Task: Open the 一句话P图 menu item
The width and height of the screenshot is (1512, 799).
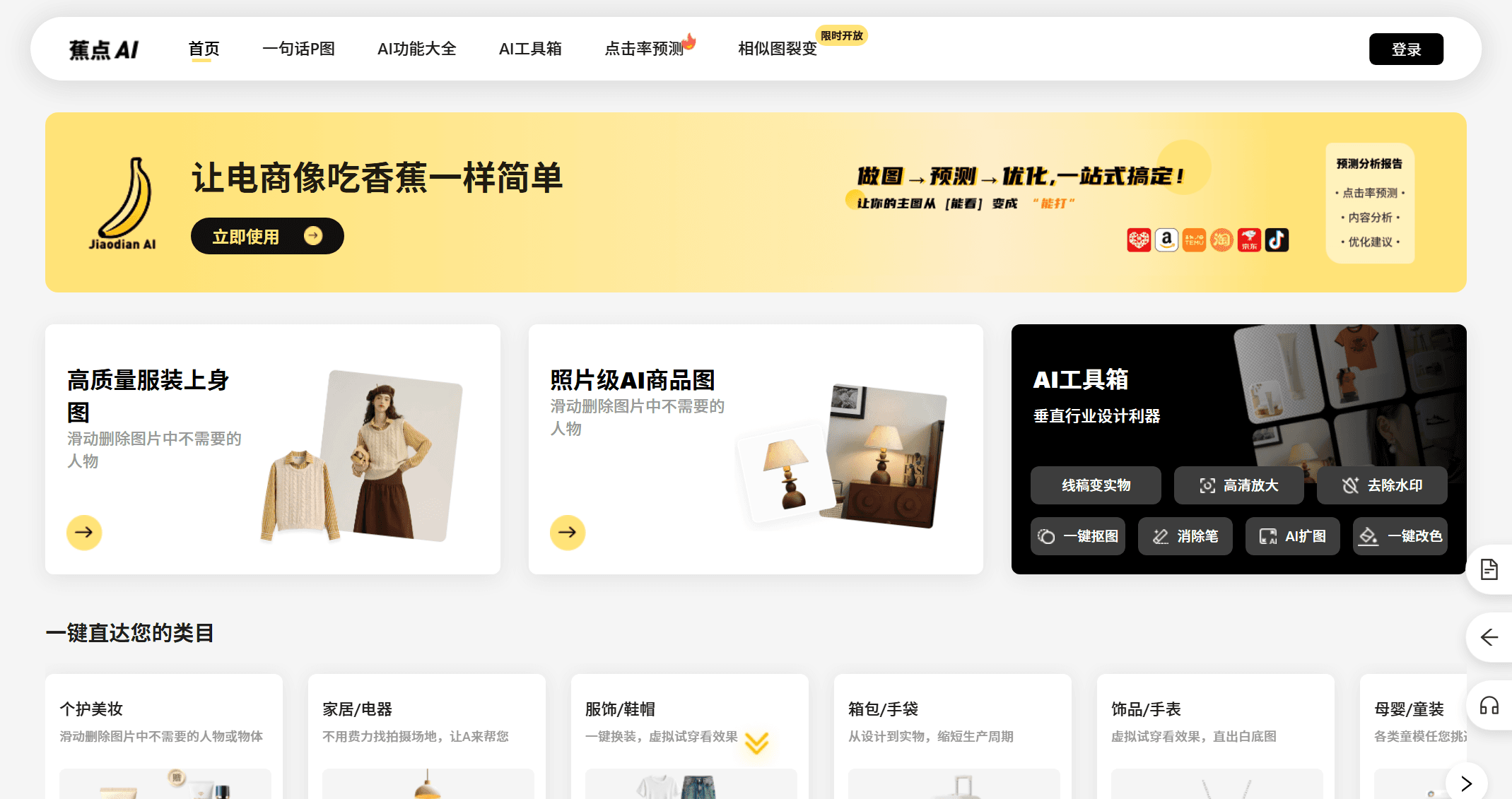Action: tap(299, 49)
